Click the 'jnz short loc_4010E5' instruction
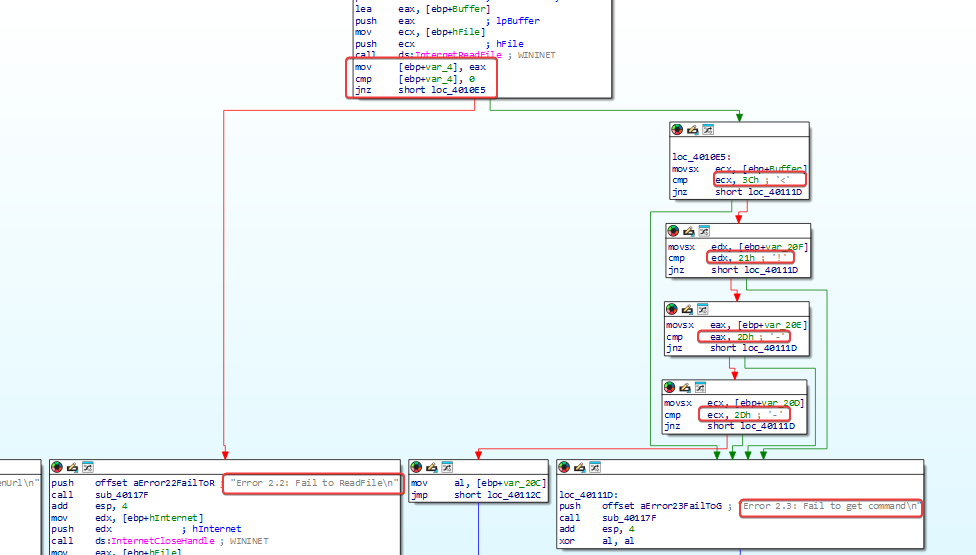The image size is (976, 555). pyautogui.click(x=420, y=90)
